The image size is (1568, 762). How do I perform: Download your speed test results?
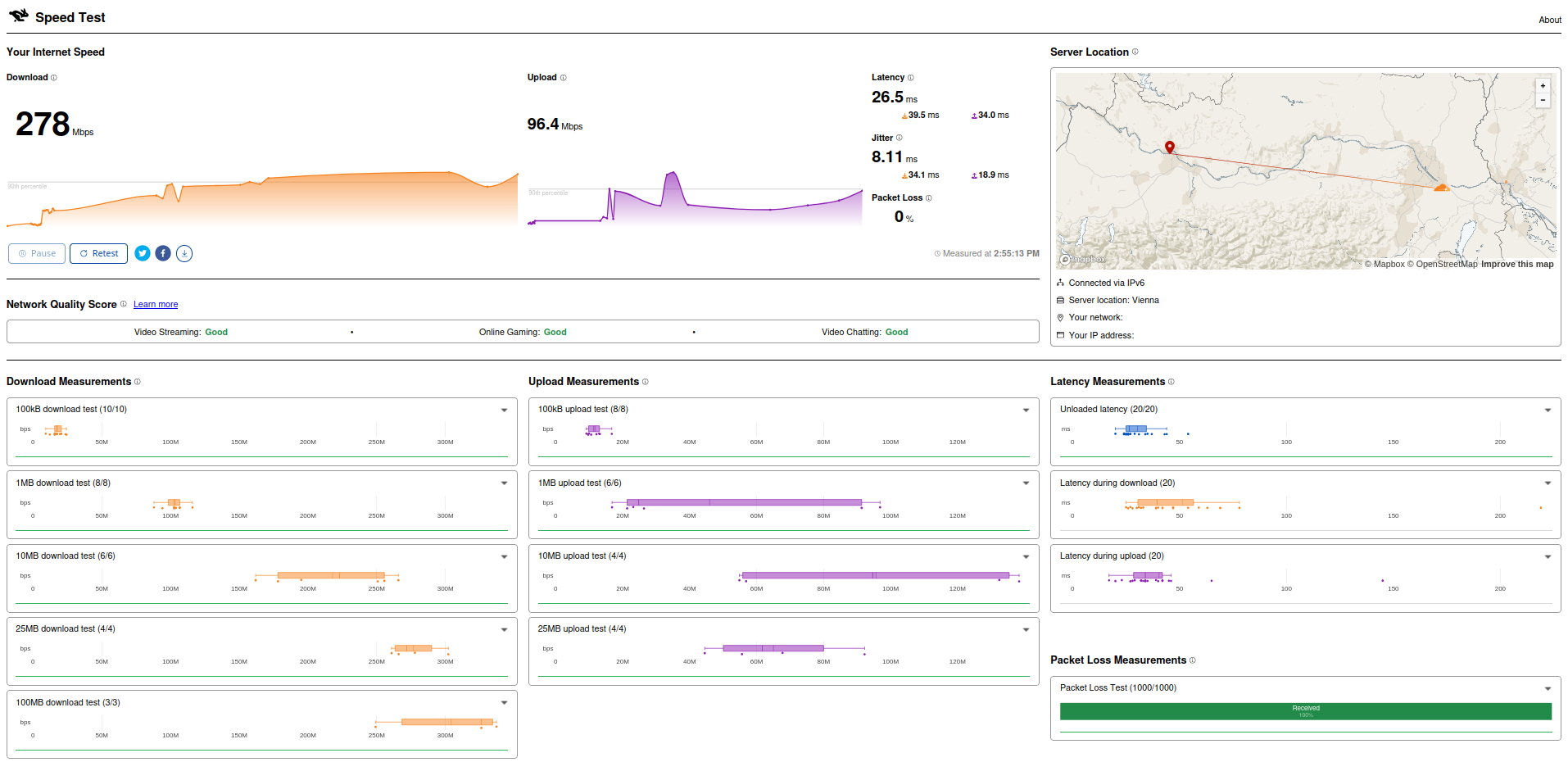point(184,253)
